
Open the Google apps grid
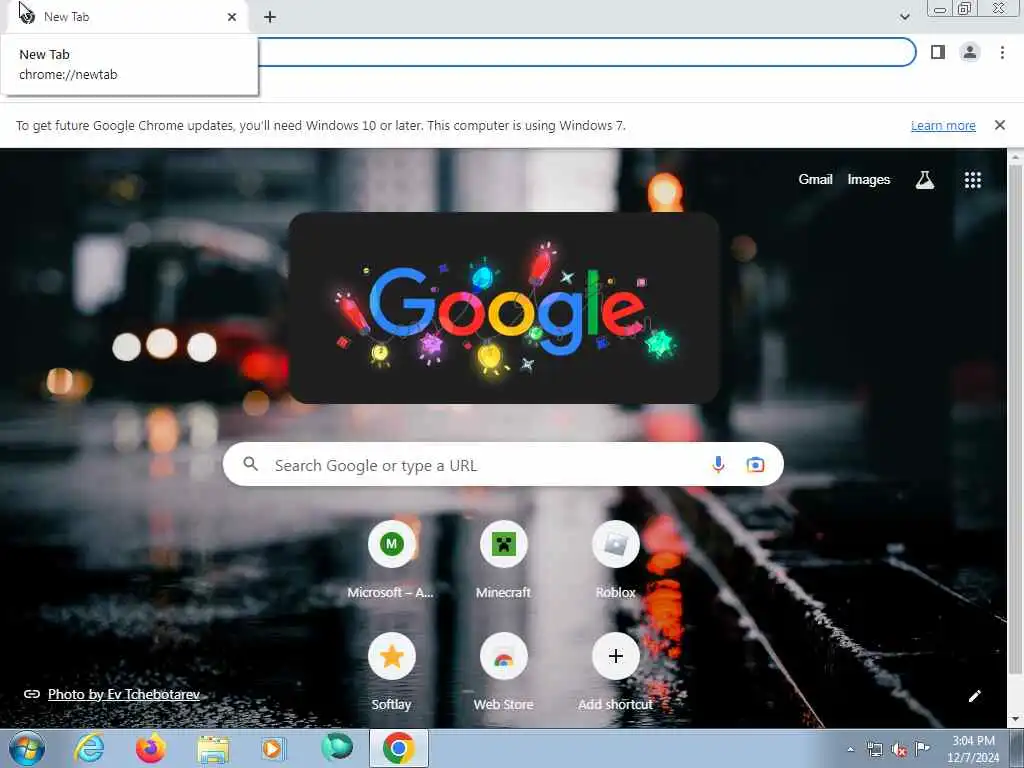[972, 180]
